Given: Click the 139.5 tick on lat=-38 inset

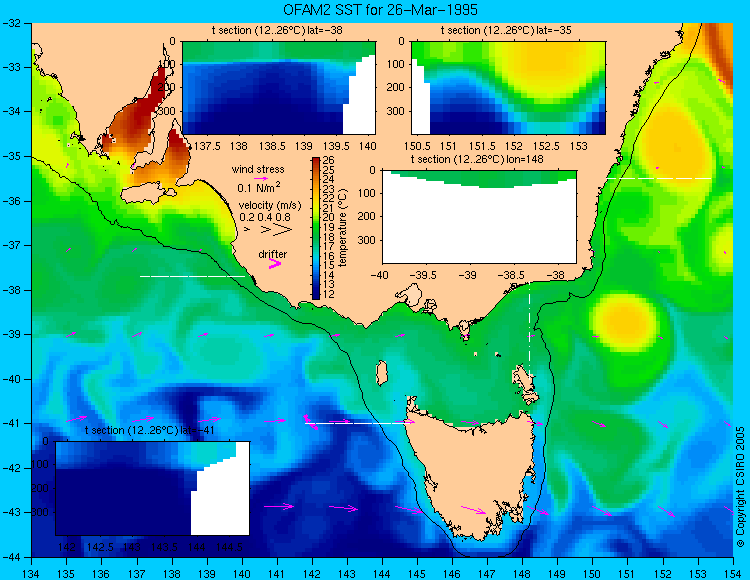Looking at the screenshot, I should pos(337,146).
